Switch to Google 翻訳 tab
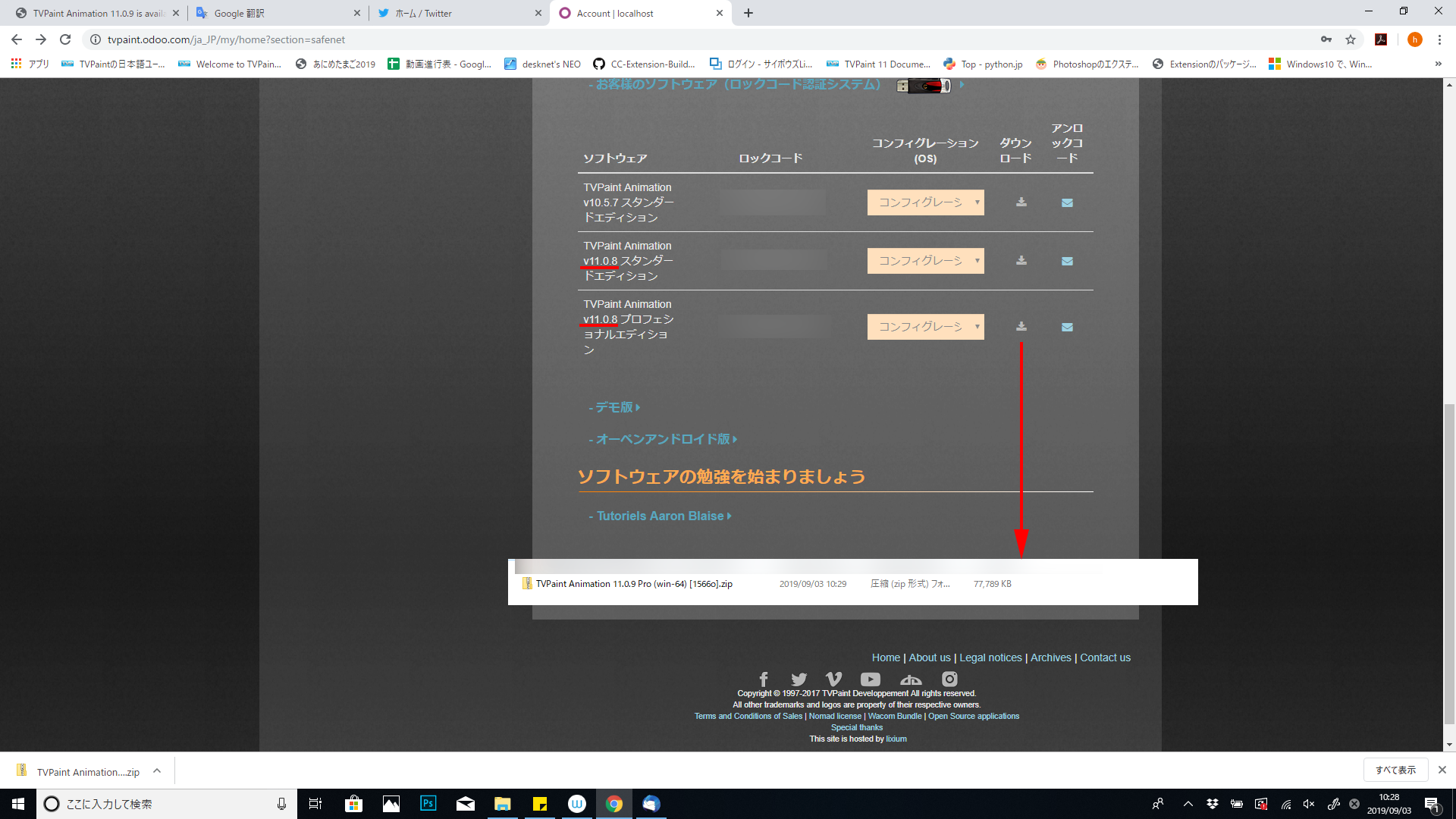 (x=277, y=13)
